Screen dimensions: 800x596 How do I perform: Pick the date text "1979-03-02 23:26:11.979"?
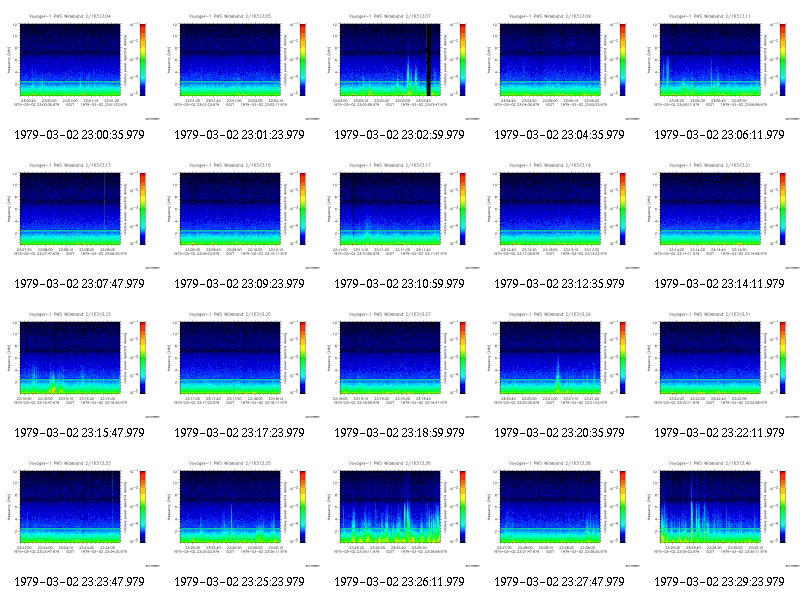399,582
